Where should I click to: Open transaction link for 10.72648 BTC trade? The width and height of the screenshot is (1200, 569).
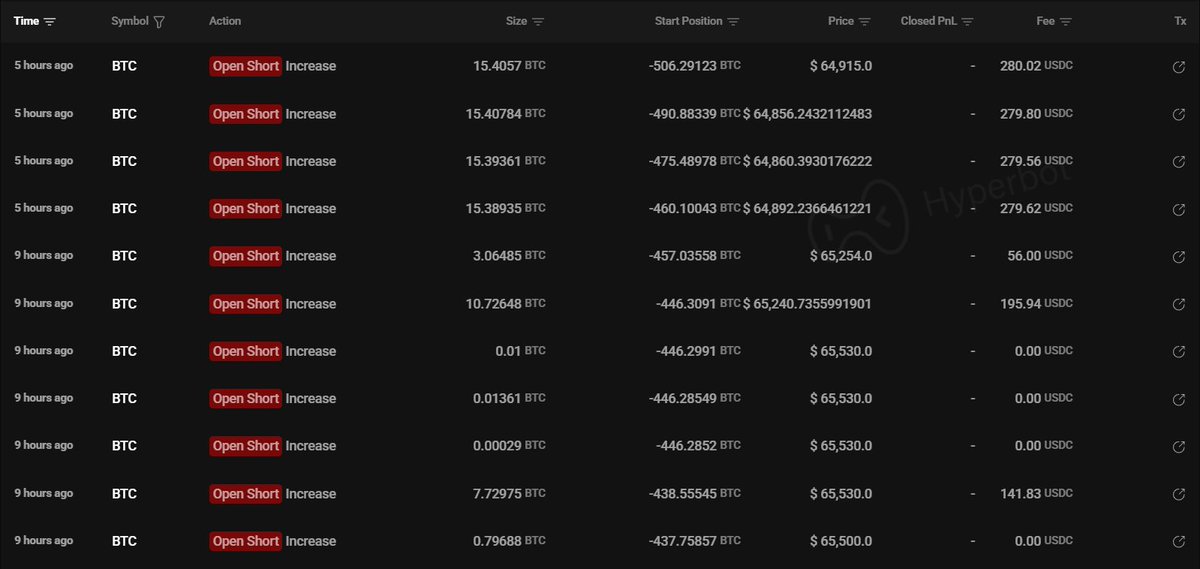coord(1179,304)
